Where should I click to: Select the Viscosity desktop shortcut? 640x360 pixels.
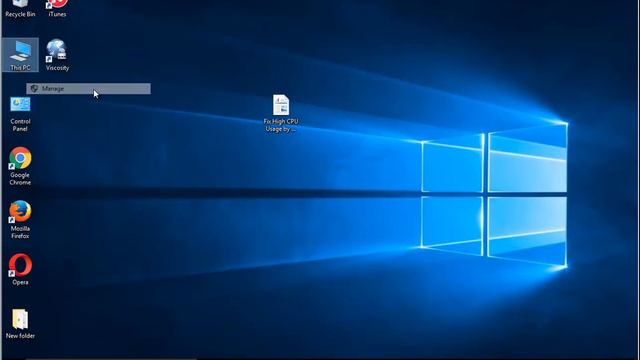pos(57,55)
